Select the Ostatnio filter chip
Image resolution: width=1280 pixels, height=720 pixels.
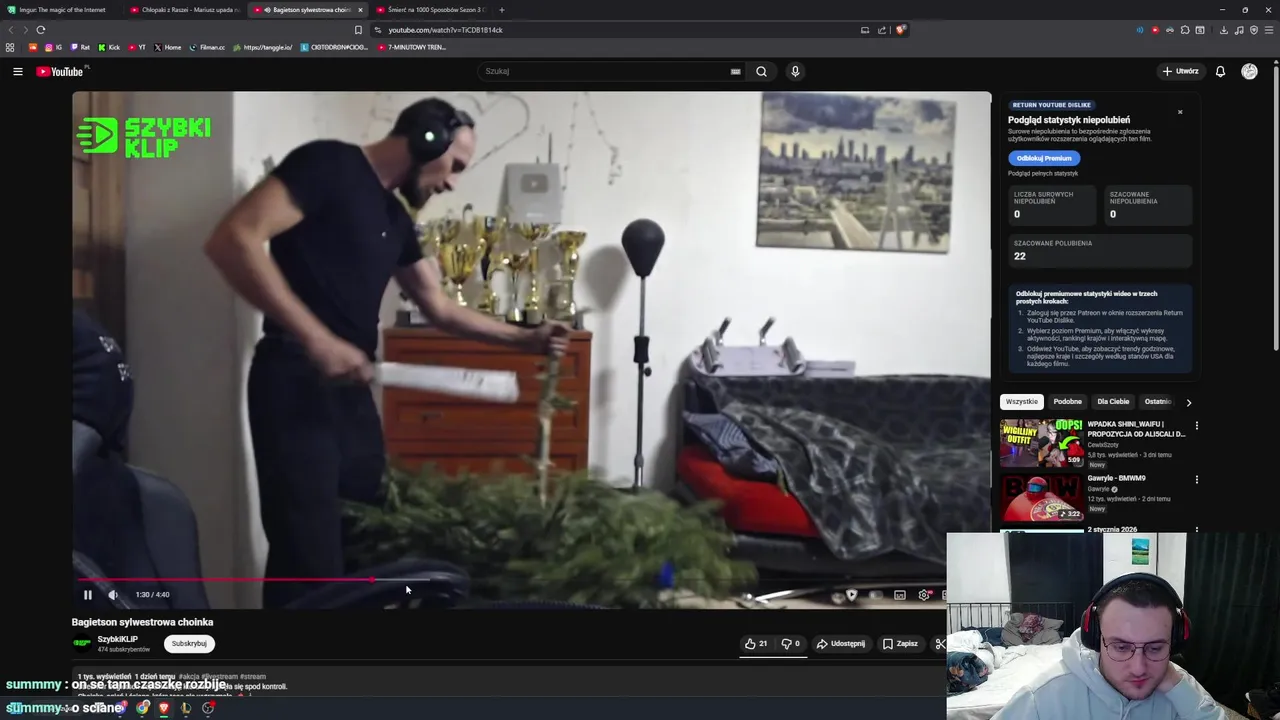point(1157,402)
